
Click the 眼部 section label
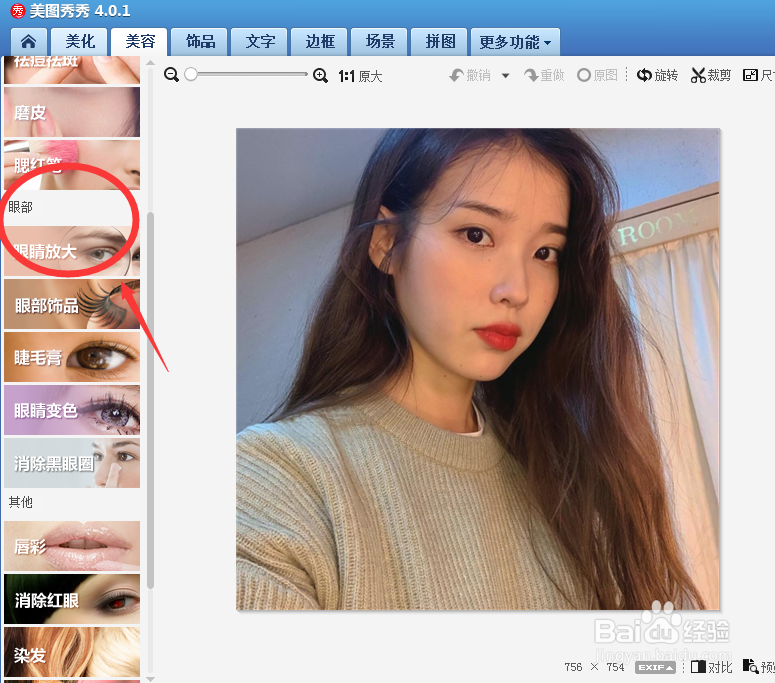(x=20, y=207)
